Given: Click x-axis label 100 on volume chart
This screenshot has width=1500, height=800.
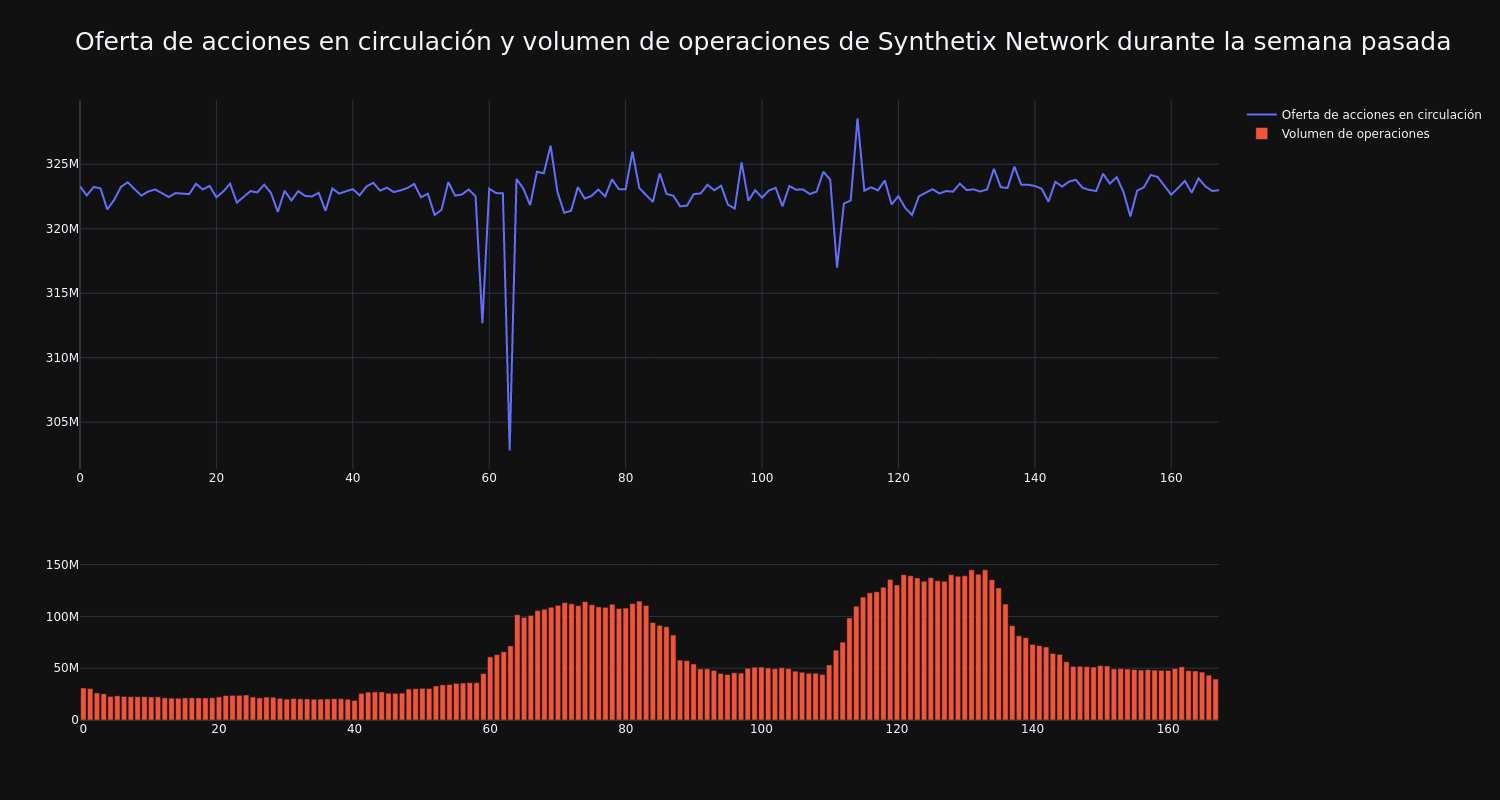Looking at the screenshot, I should (x=761, y=730).
